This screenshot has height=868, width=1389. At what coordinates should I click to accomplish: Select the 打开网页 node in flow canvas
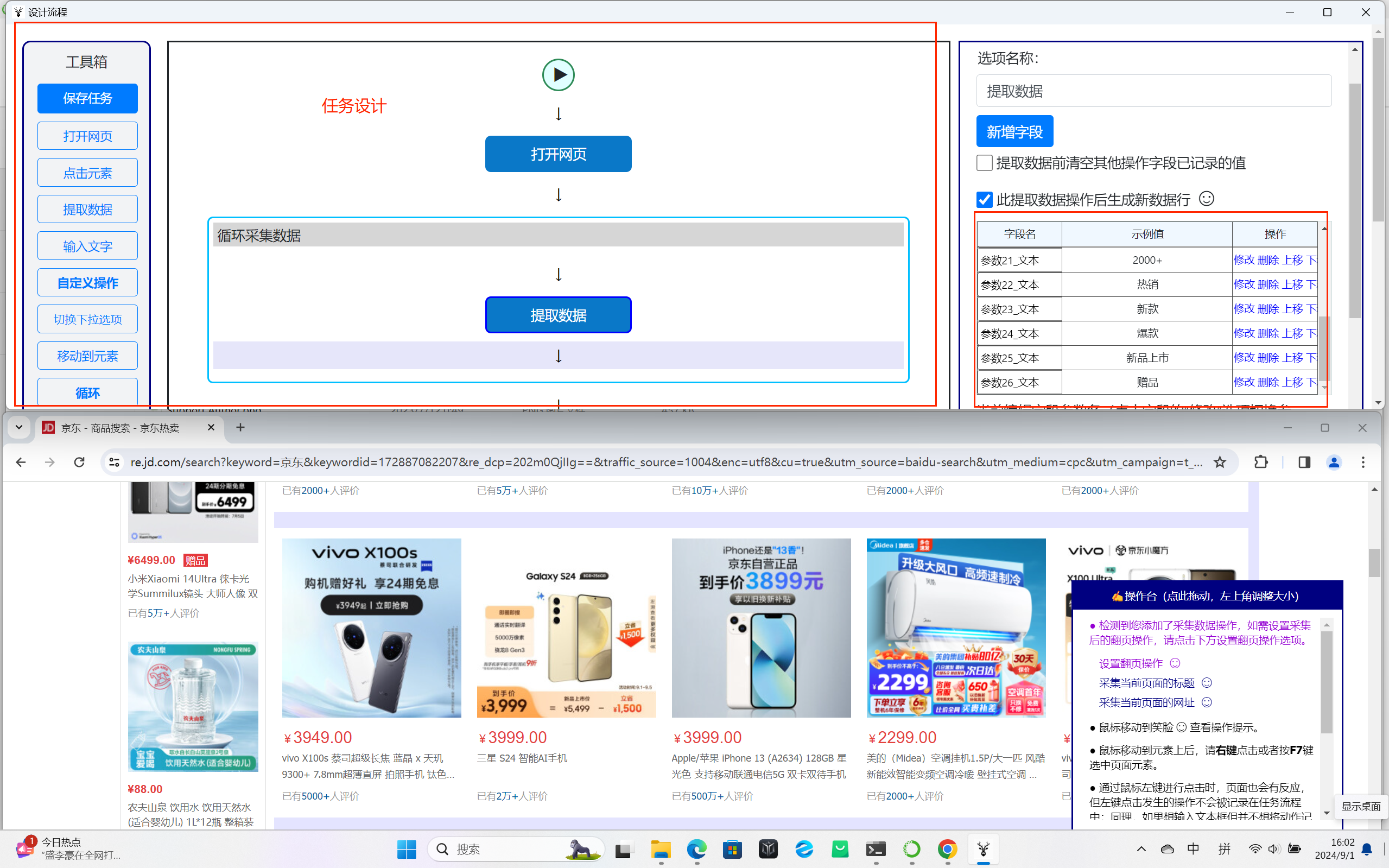(x=558, y=154)
